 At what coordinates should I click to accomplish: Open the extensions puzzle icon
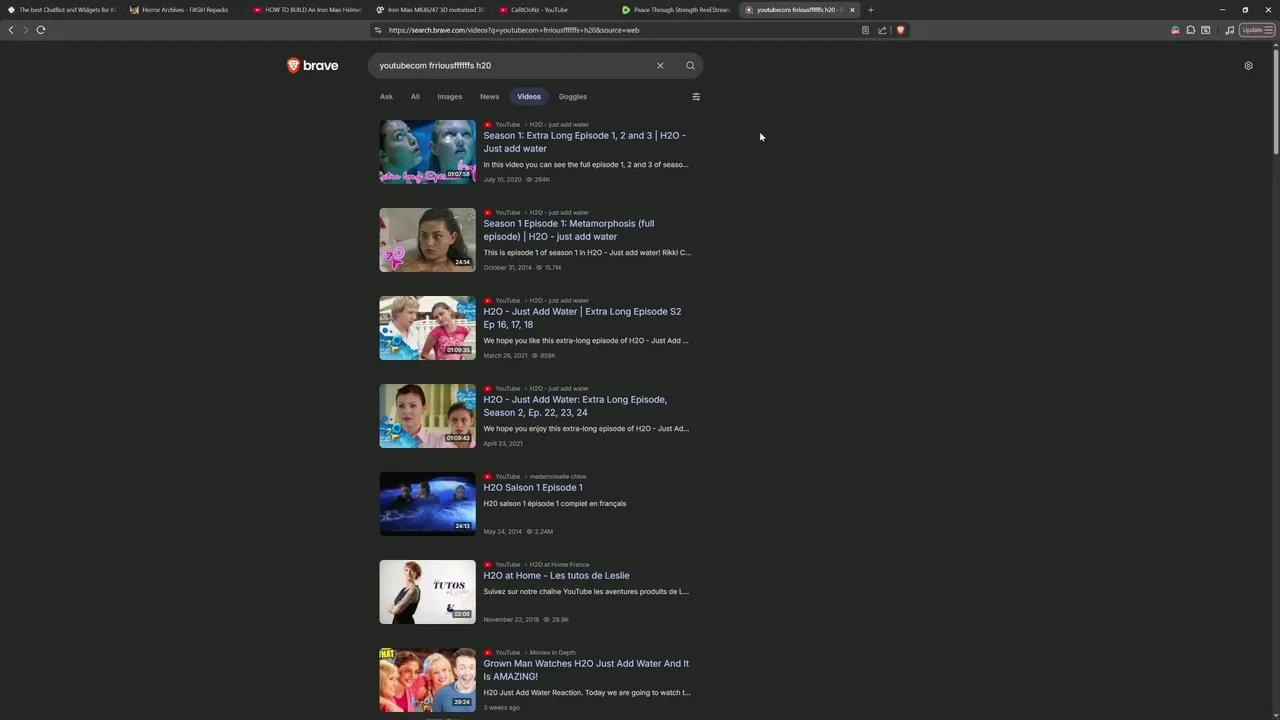1190,30
